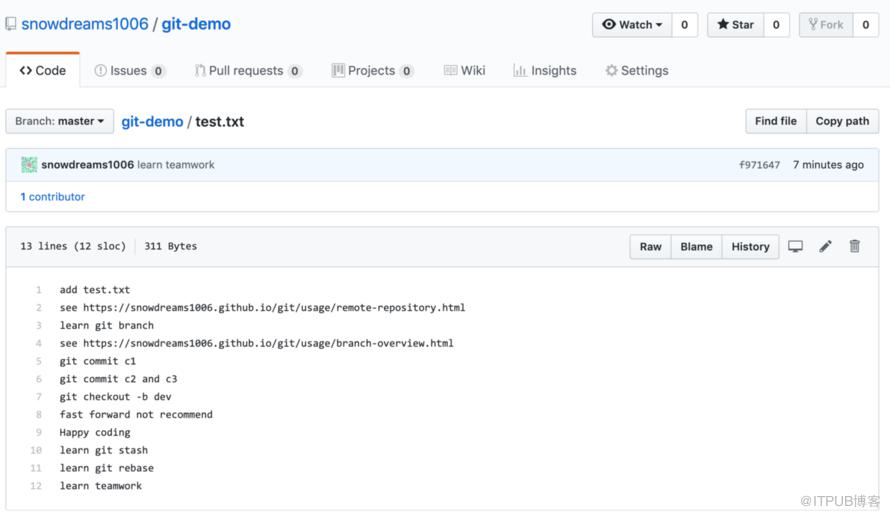Open forks count next to Fork
Screen dimensions: 890x516
(866, 24)
